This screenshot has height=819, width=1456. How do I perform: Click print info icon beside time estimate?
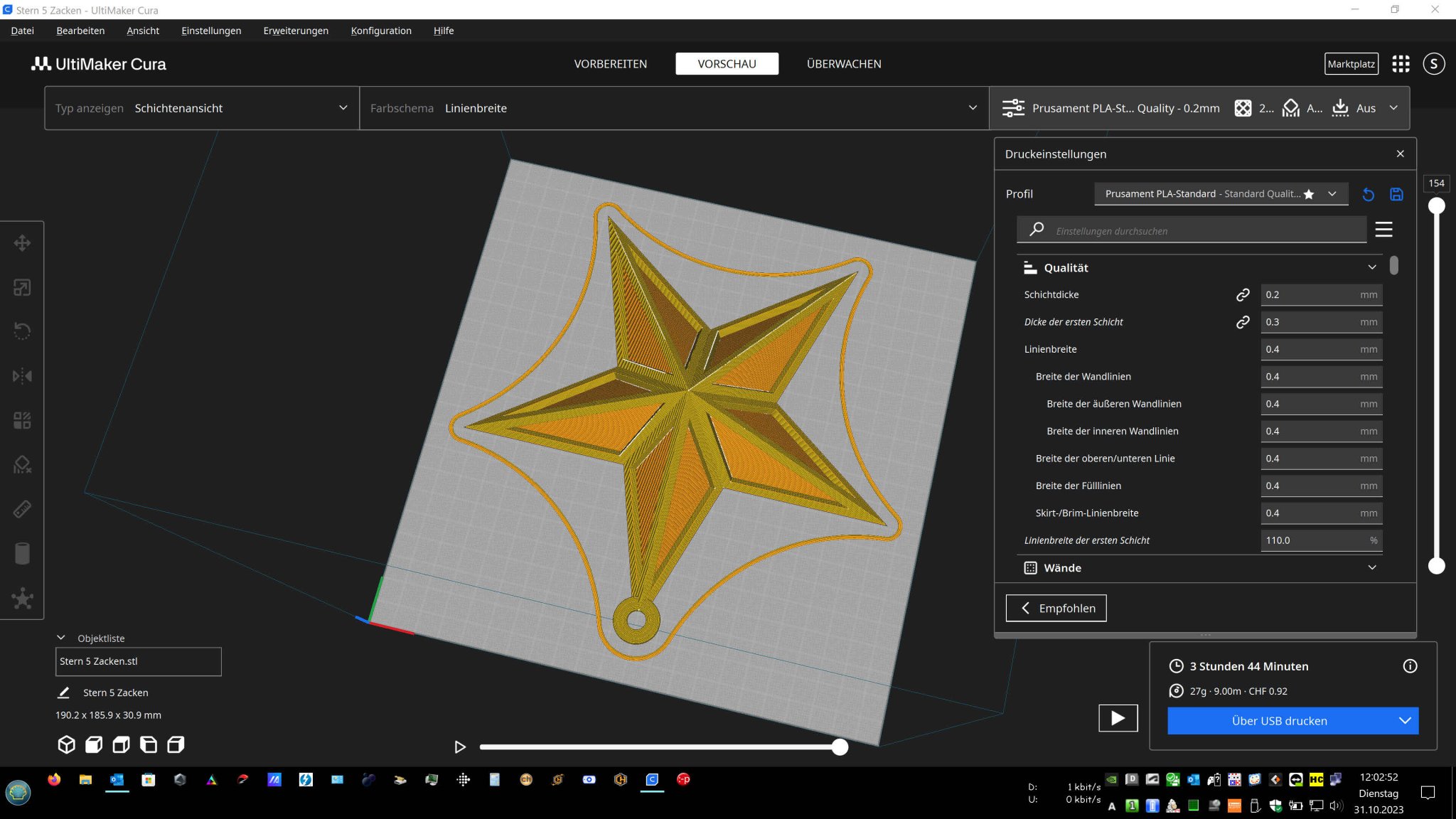pyautogui.click(x=1410, y=666)
